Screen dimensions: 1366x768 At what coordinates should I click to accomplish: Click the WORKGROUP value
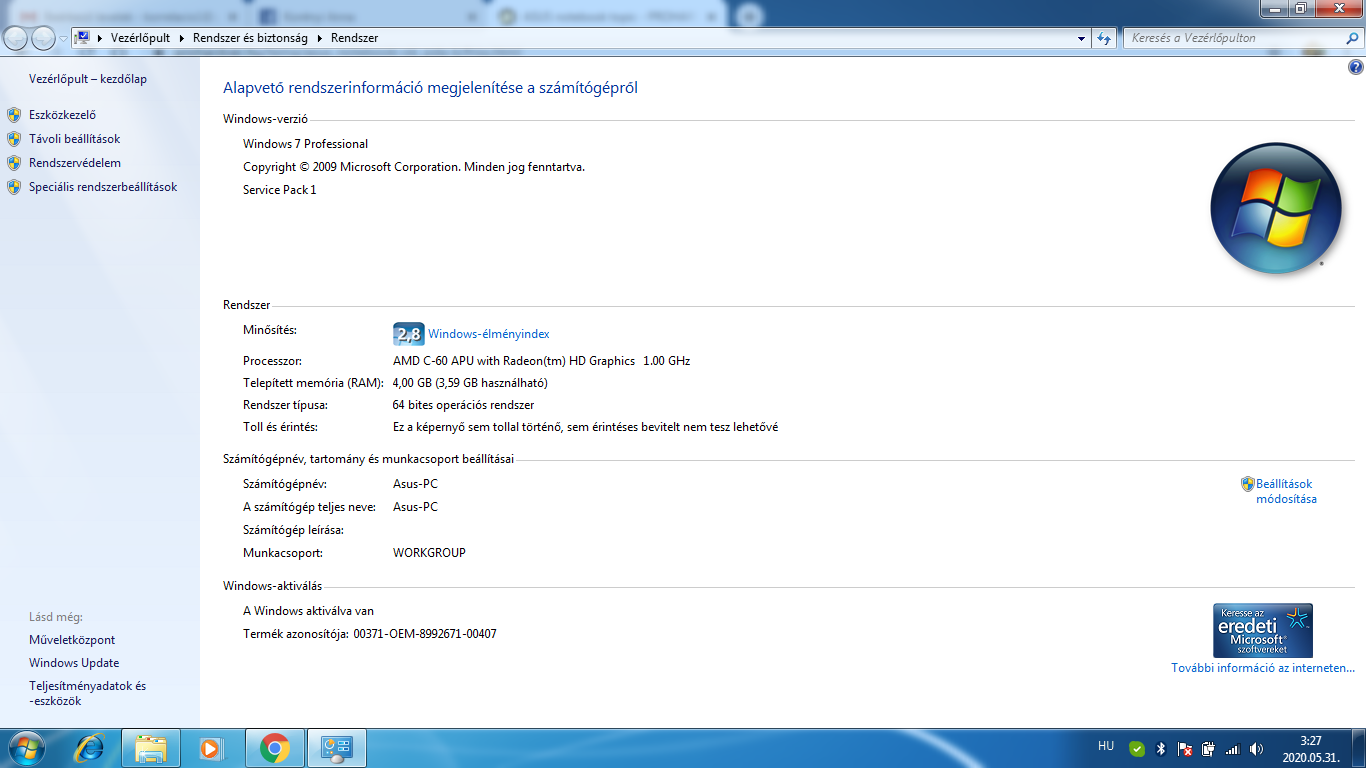coord(429,553)
